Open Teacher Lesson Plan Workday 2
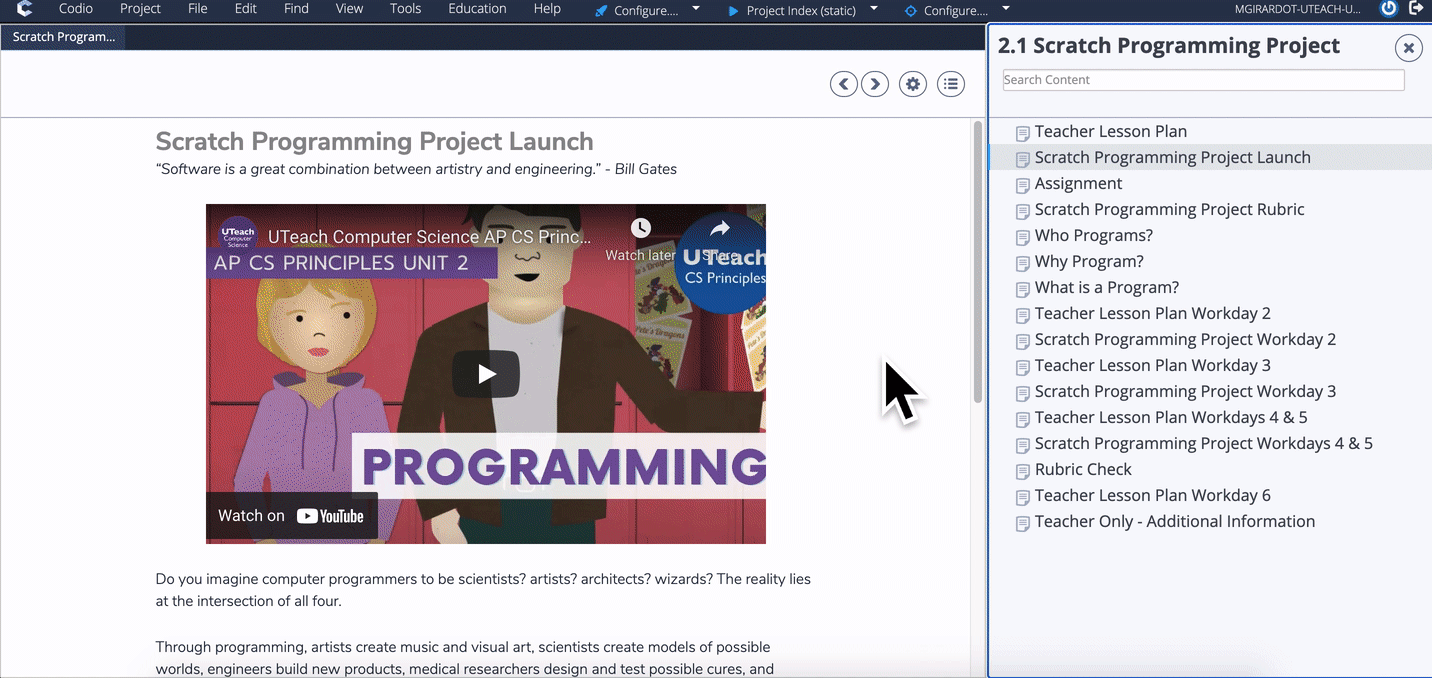 click(1152, 313)
